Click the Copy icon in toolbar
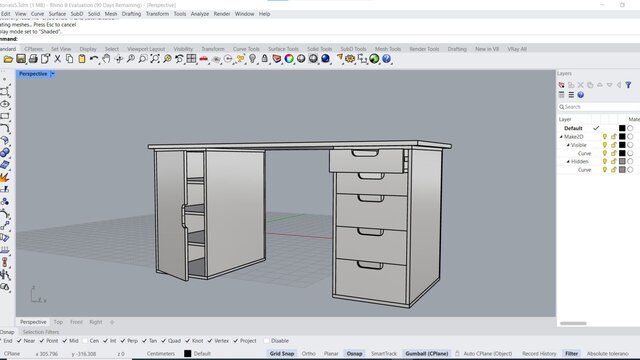 click(69, 59)
